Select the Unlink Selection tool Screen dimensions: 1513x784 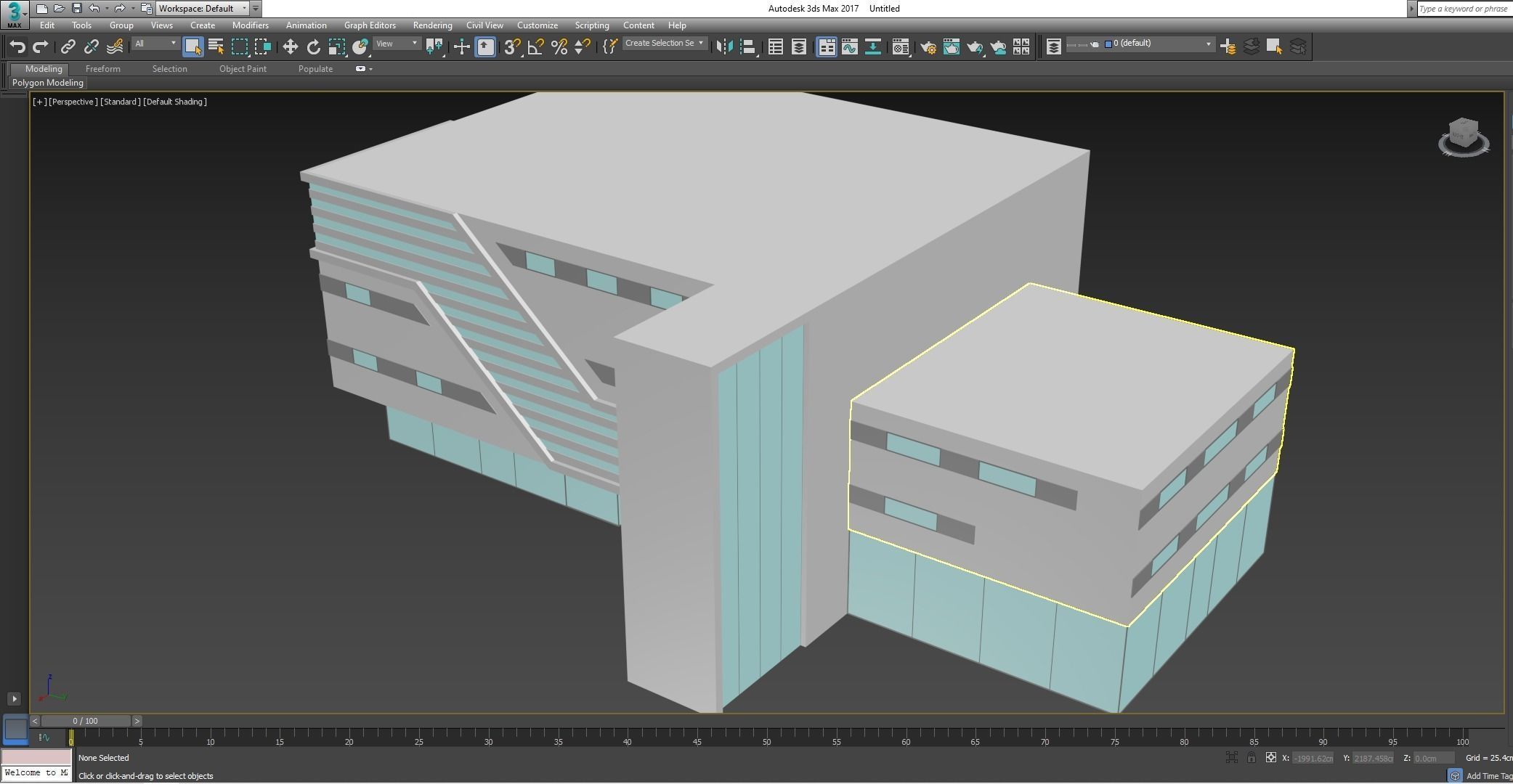pyautogui.click(x=91, y=46)
